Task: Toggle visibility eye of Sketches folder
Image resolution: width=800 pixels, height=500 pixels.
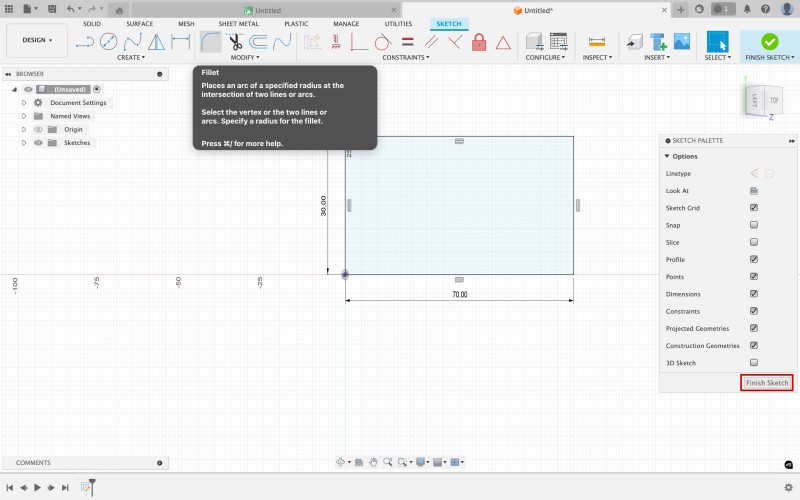Action: (x=38, y=143)
